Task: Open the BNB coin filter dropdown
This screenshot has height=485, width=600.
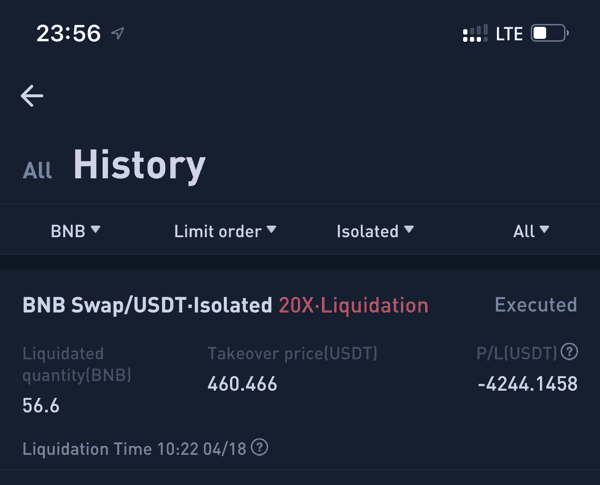Action: pyautogui.click(x=75, y=231)
